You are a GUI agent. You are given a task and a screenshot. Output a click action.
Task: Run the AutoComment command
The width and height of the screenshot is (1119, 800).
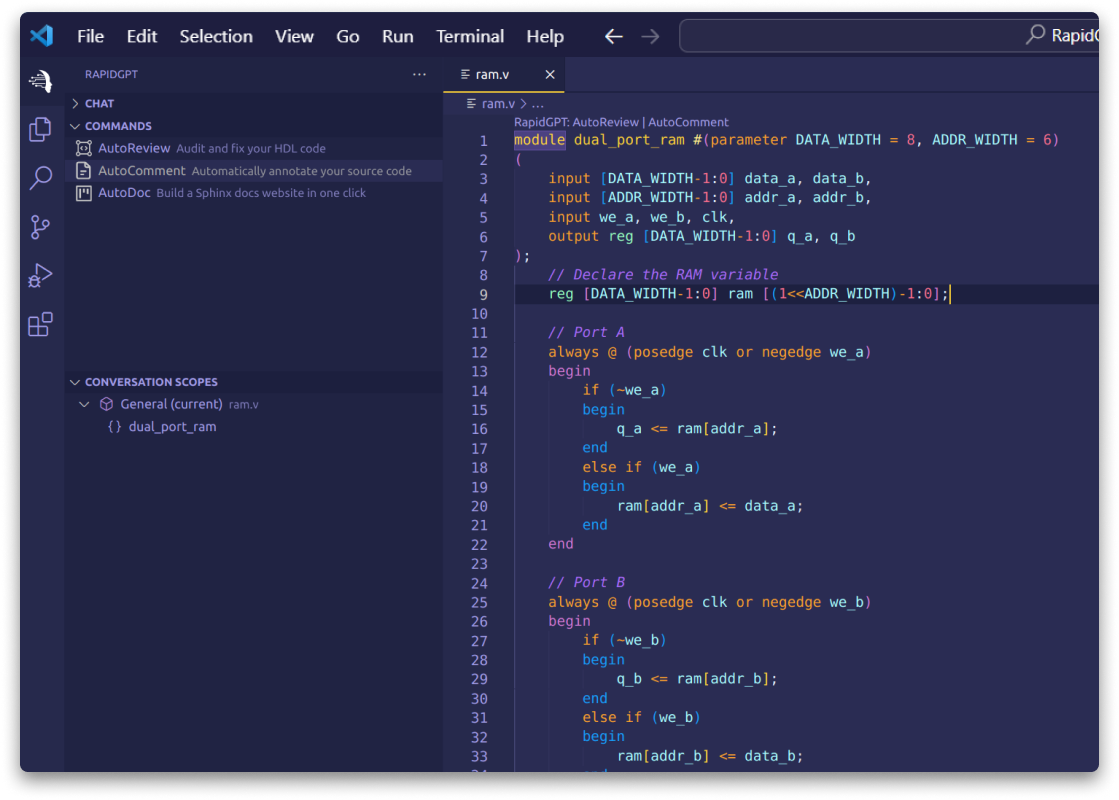tap(254, 171)
